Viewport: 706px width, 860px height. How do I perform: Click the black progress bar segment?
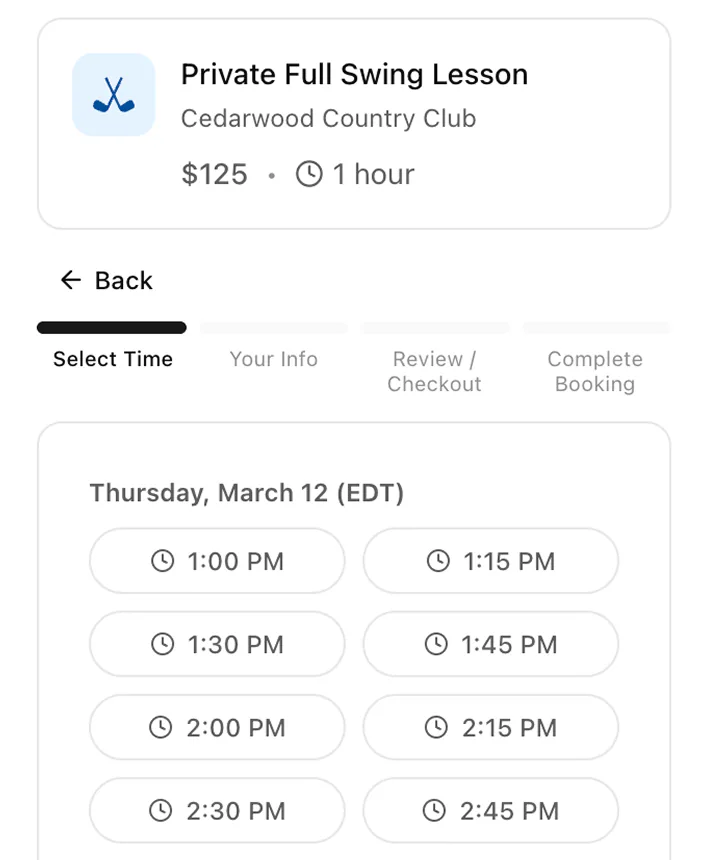tap(112, 327)
